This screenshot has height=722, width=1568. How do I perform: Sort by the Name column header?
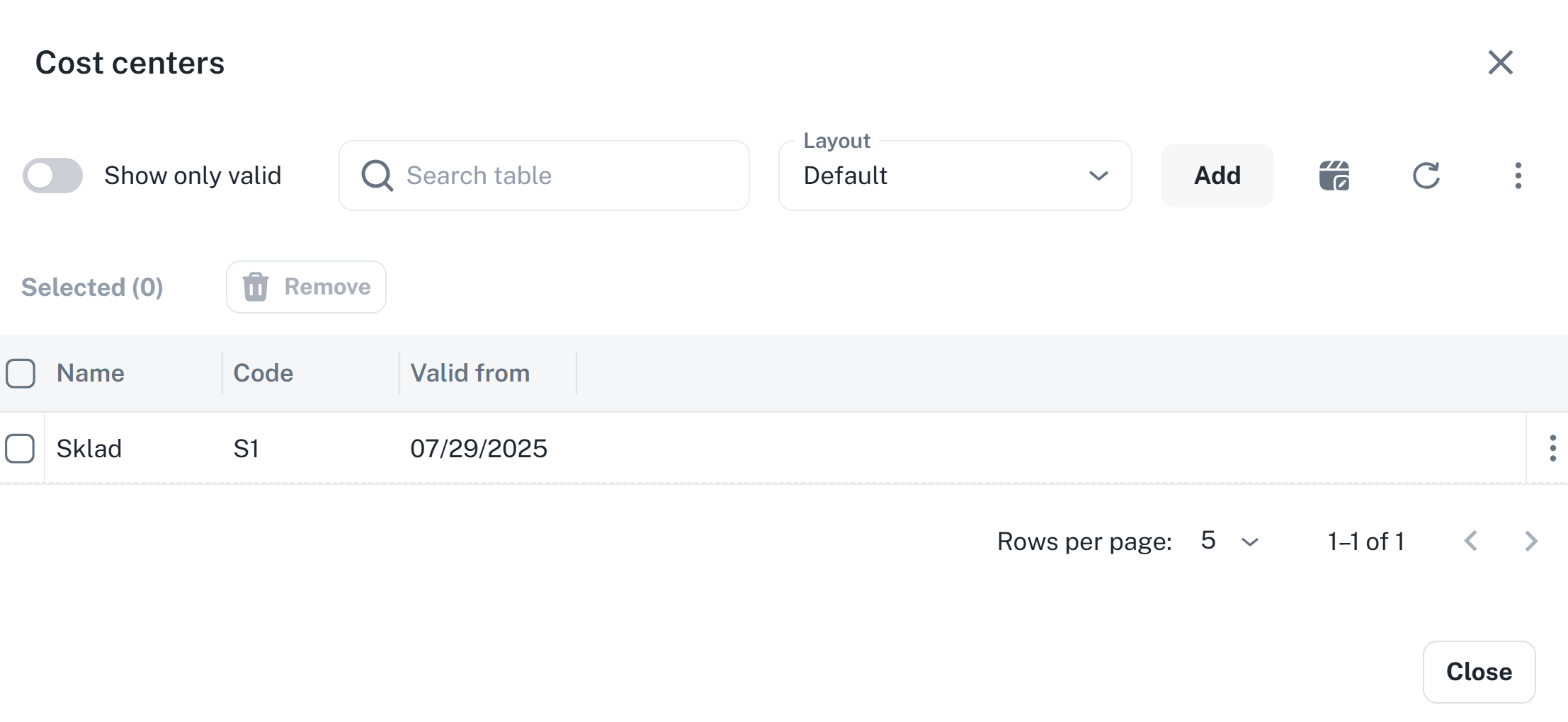coord(91,373)
